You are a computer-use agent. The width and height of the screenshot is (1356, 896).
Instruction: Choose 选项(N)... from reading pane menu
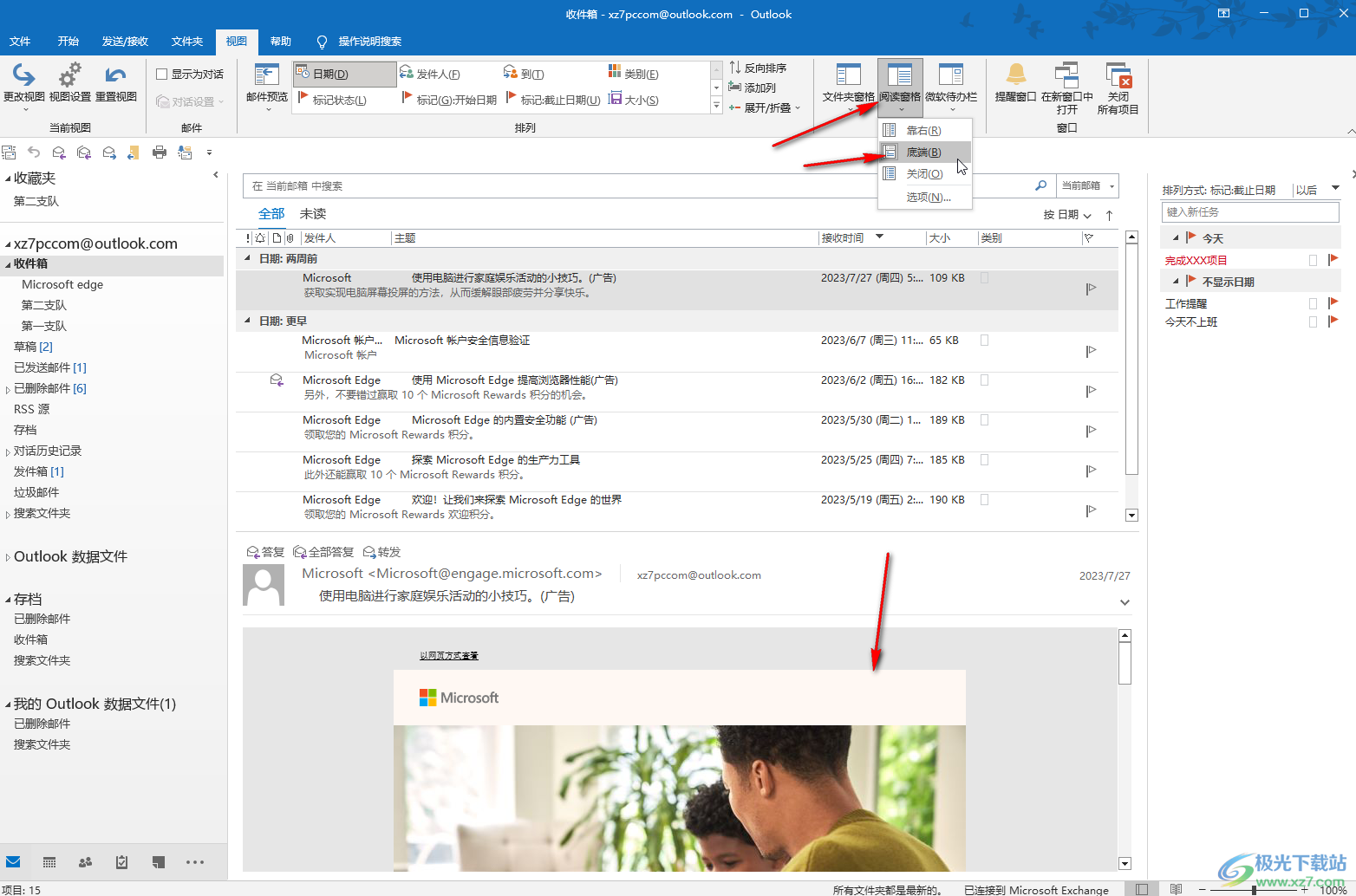pyautogui.click(x=924, y=197)
